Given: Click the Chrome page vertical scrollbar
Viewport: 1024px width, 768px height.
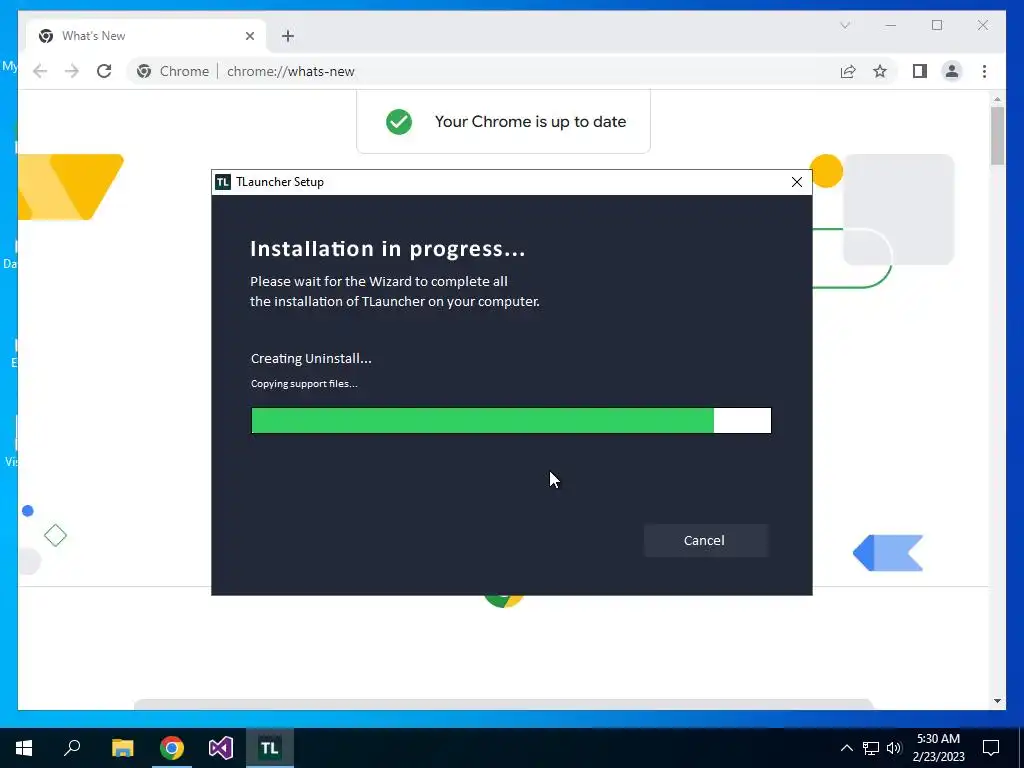Looking at the screenshot, I should 997,136.
